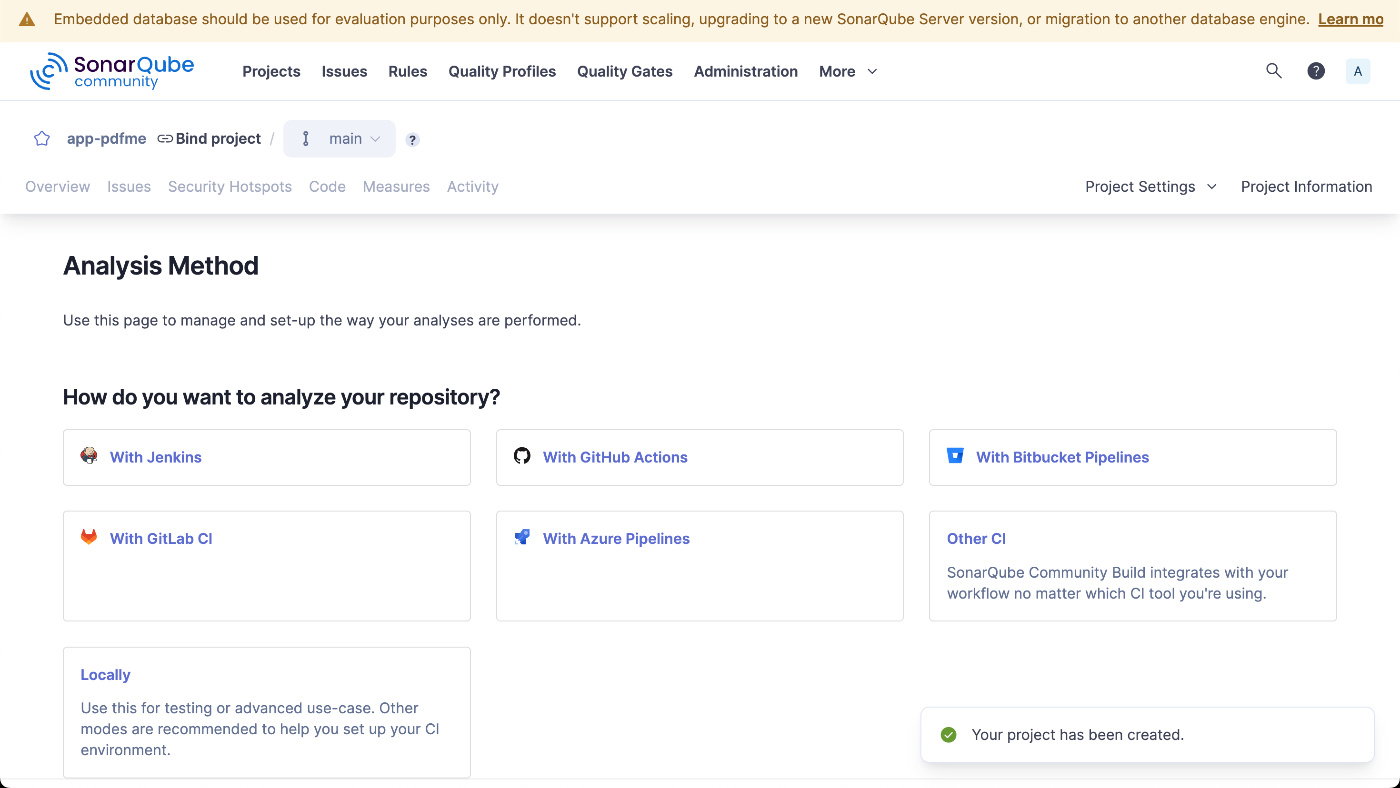Click the GitLab fox logo icon

[89, 537]
